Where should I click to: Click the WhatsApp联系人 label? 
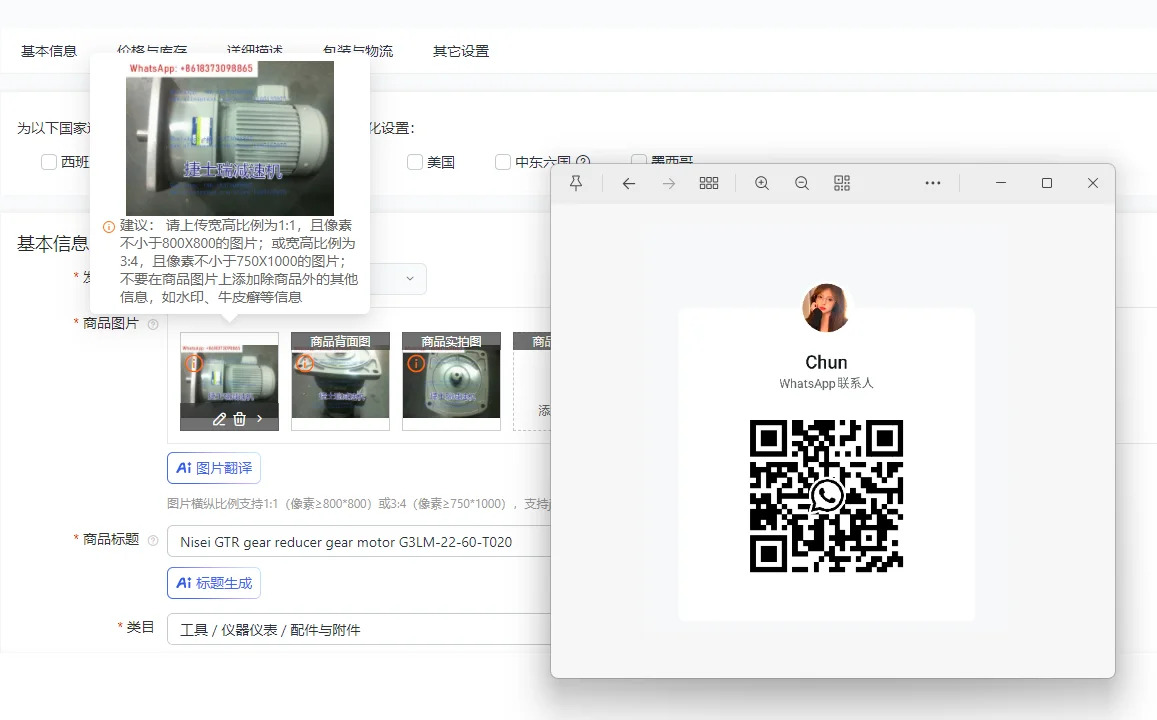826,384
